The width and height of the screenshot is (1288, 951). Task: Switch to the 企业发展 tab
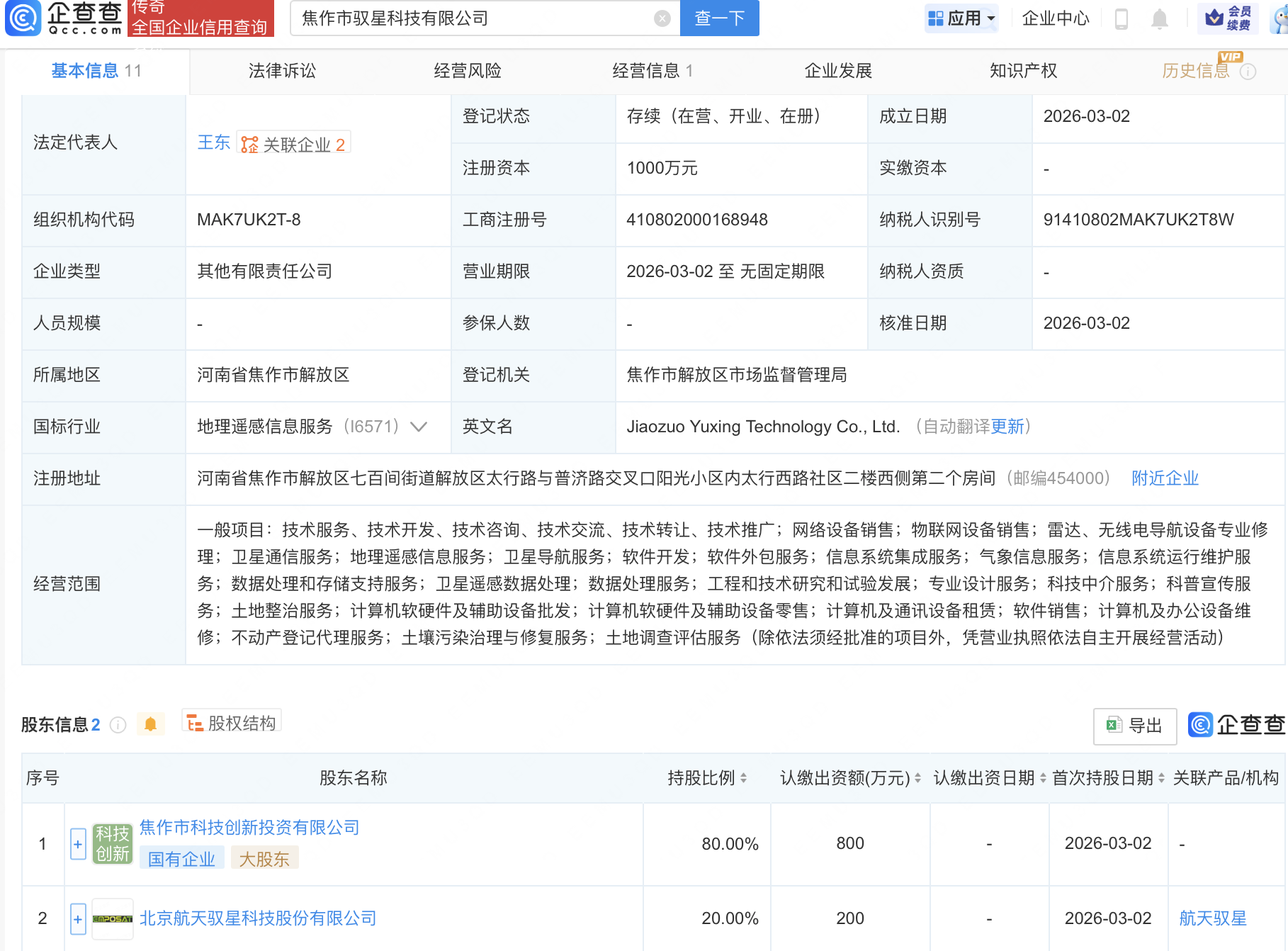point(838,70)
